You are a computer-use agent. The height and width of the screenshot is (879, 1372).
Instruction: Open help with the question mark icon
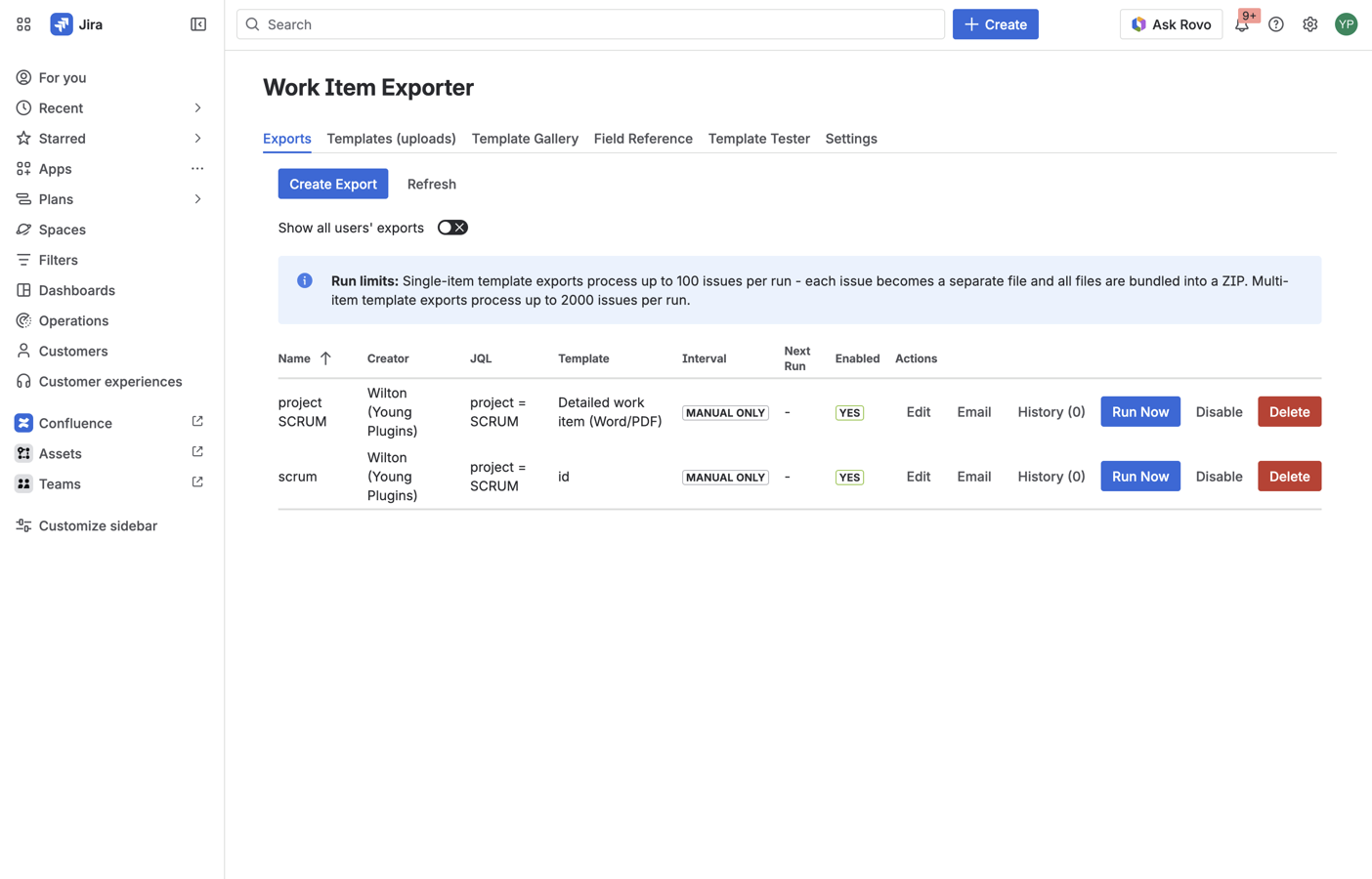(x=1275, y=23)
